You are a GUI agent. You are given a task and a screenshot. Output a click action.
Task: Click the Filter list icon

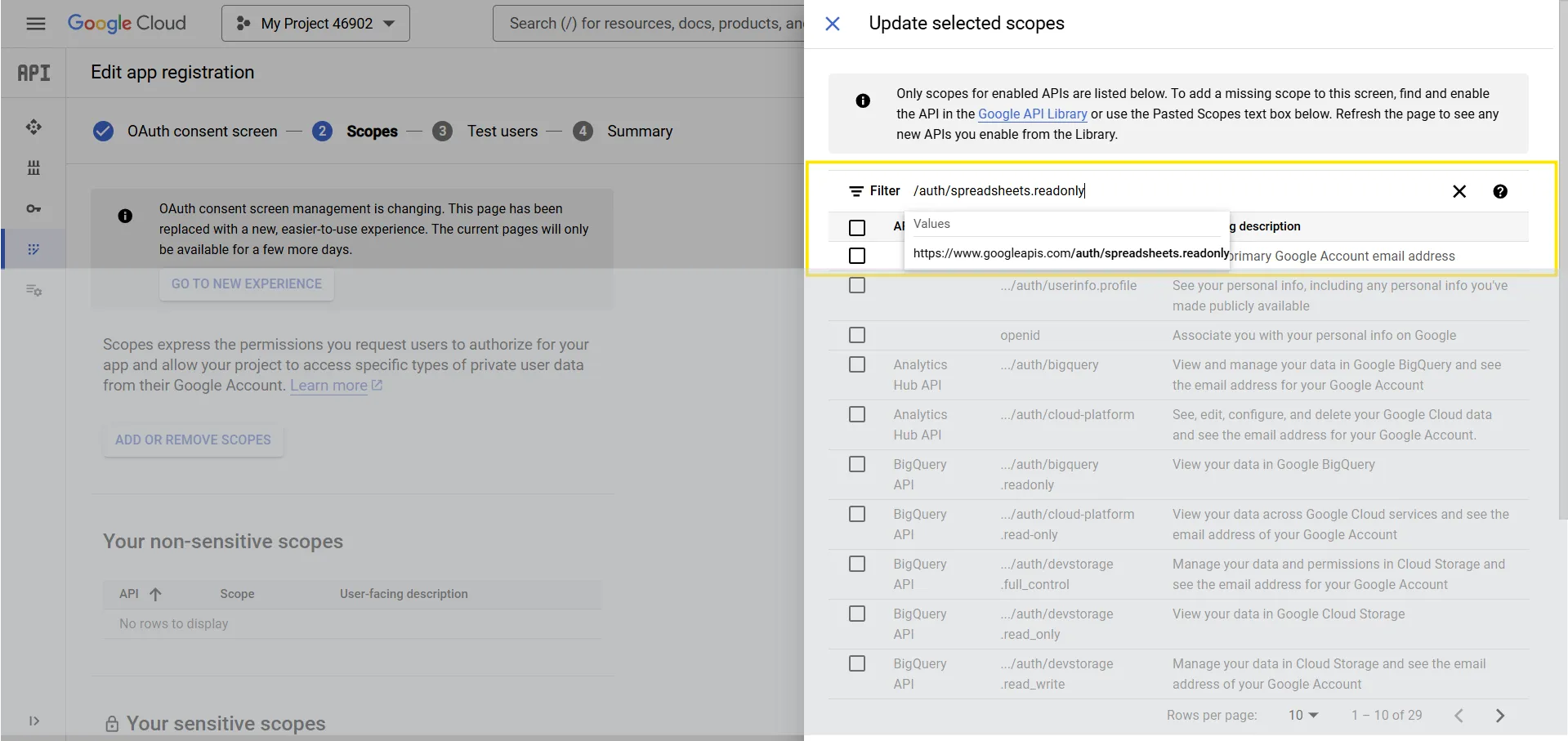point(856,191)
